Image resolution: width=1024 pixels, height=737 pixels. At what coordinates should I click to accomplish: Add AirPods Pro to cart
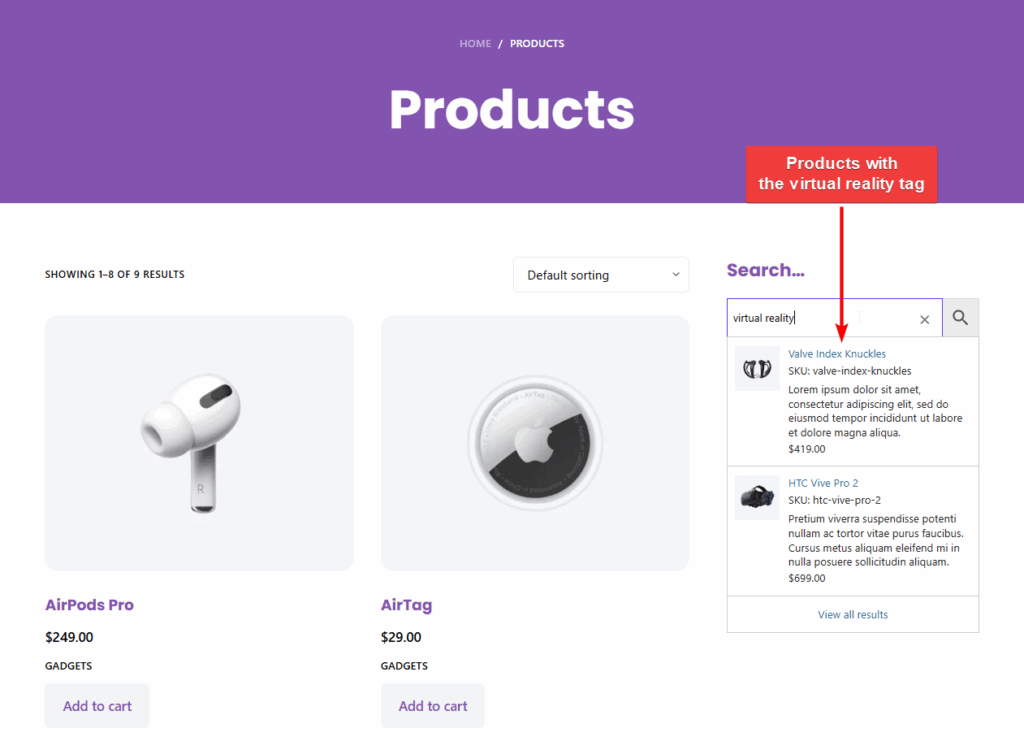click(96, 705)
